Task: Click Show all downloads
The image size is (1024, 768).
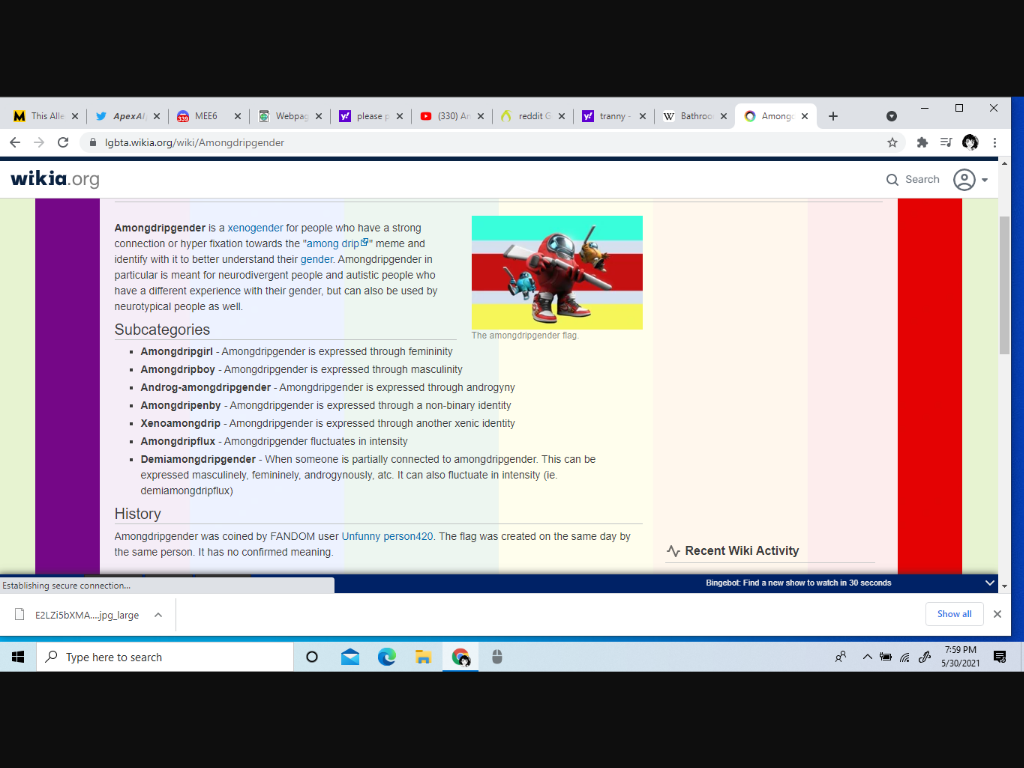Action: pyautogui.click(x=954, y=614)
